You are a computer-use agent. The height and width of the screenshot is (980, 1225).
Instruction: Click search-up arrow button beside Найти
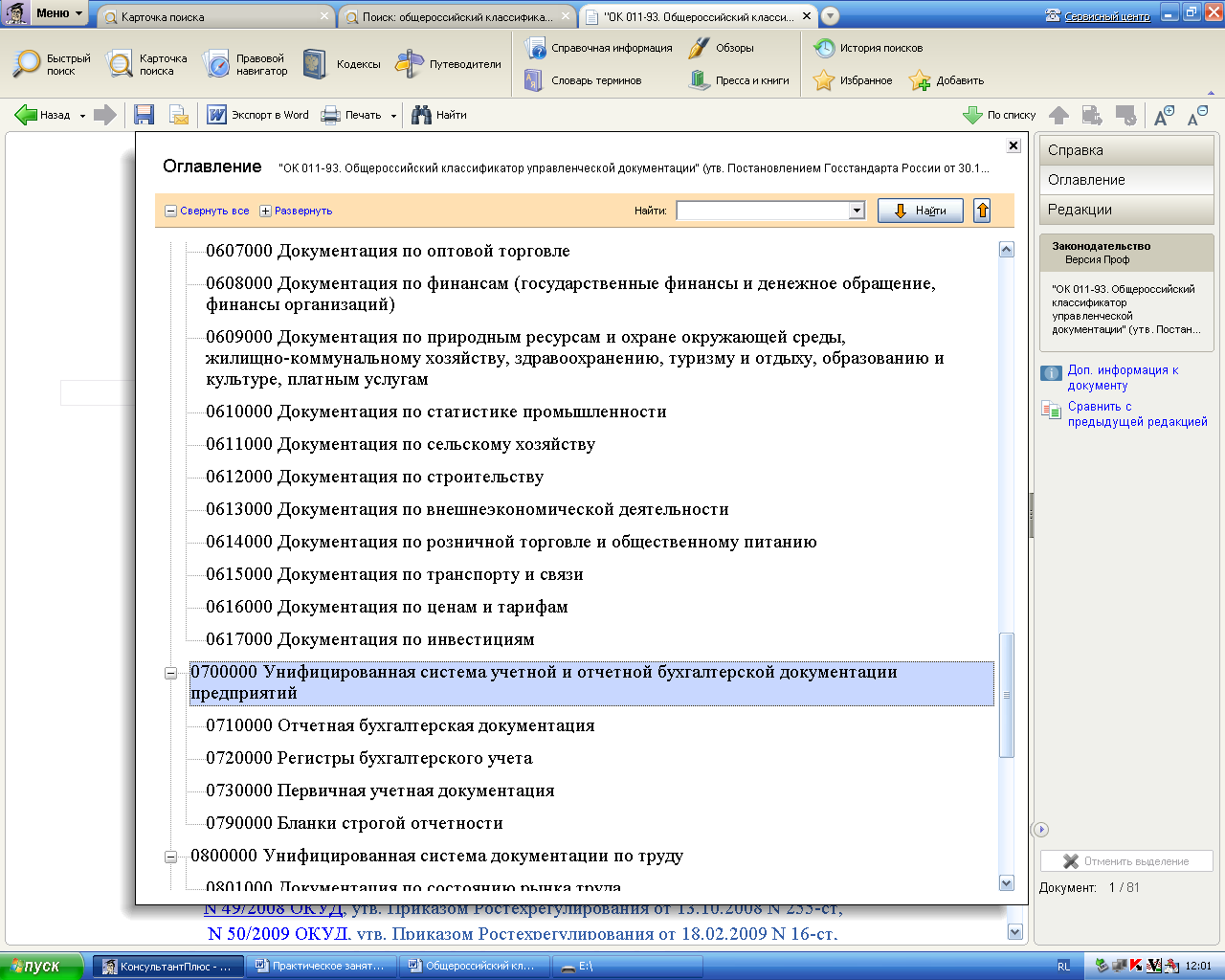[x=982, y=211]
